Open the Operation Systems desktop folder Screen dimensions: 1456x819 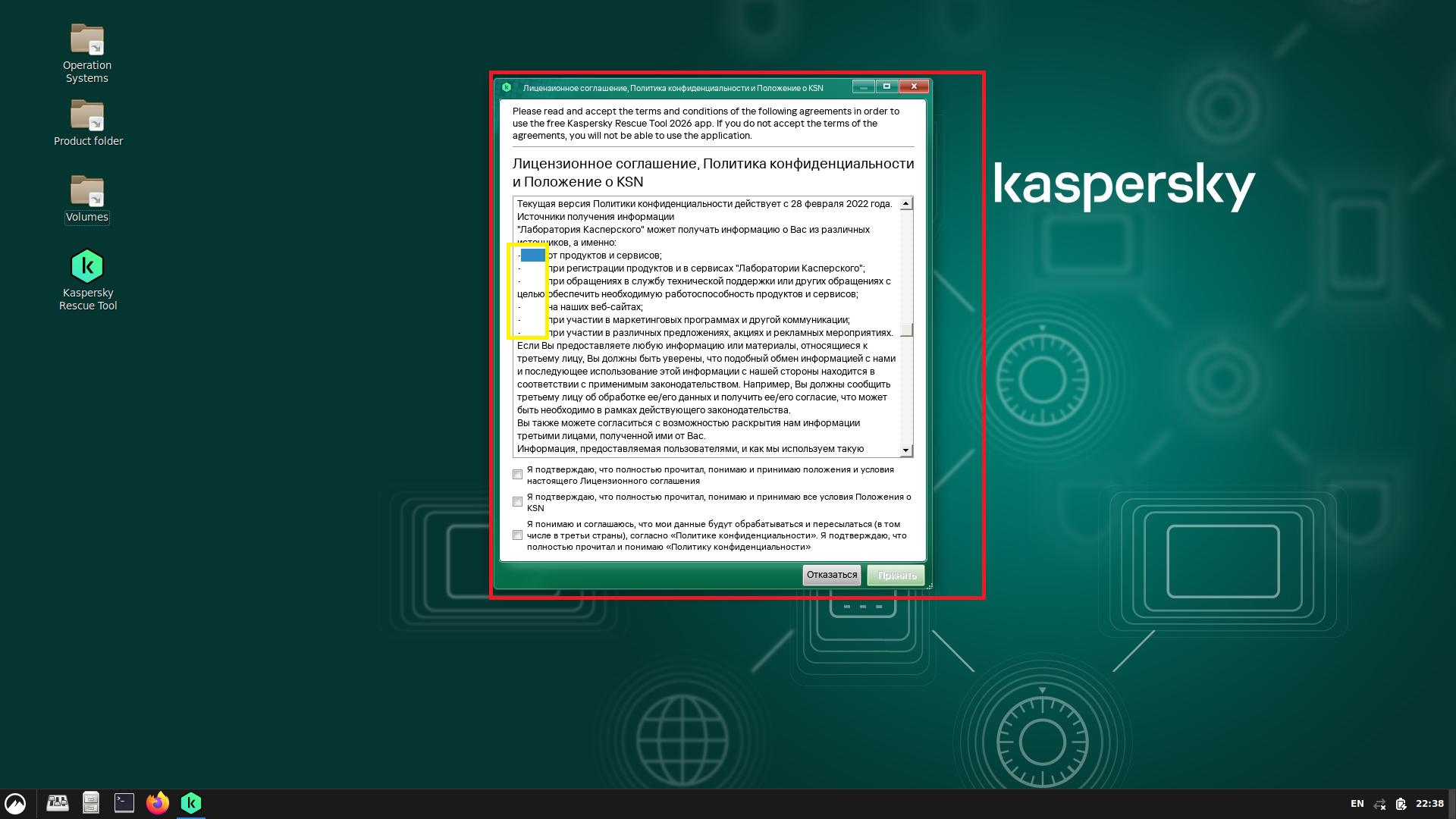pos(87,53)
